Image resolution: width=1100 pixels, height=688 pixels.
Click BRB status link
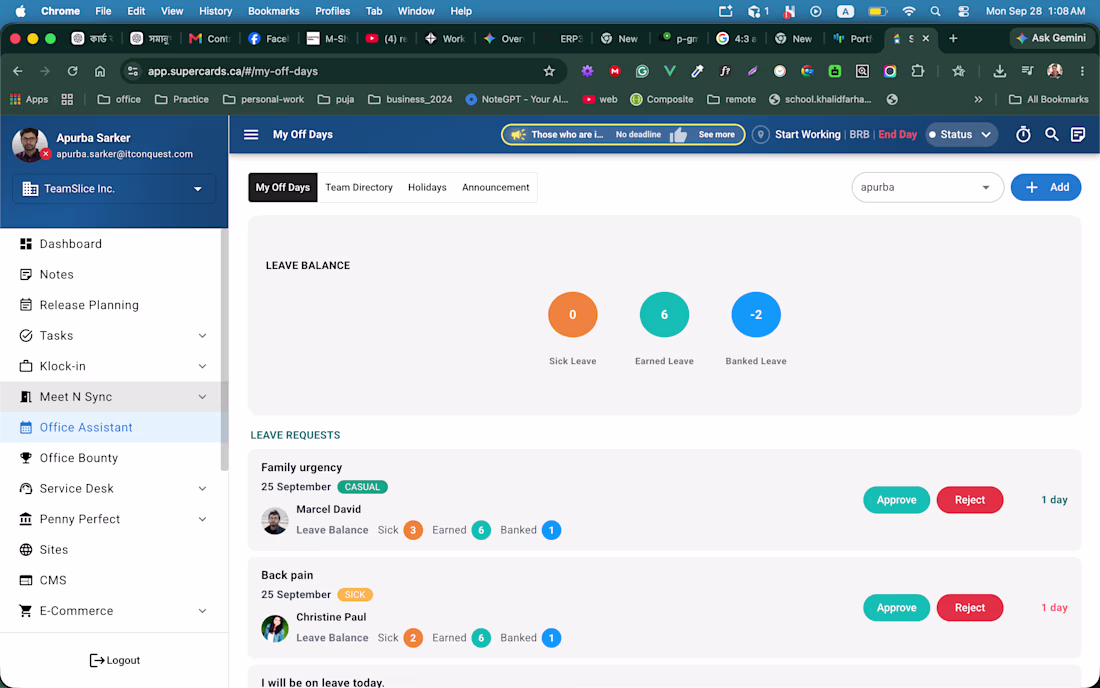tap(859, 135)
